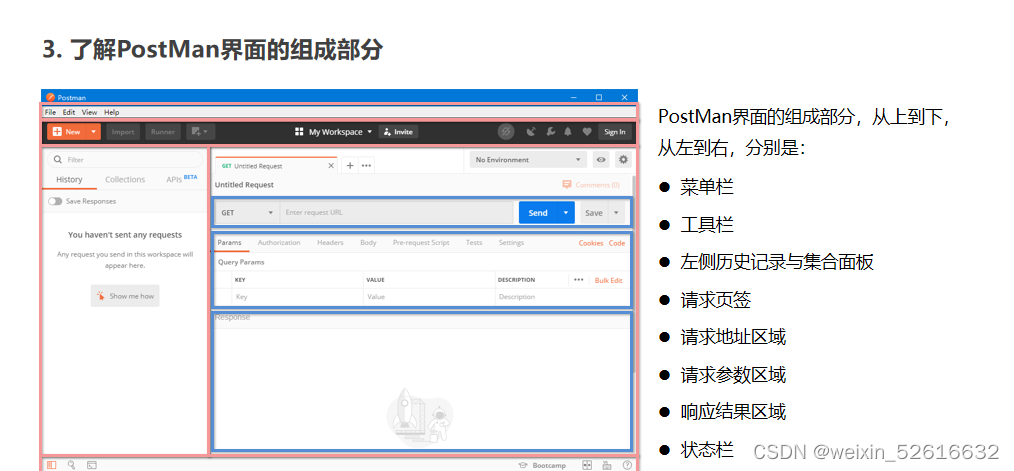Select the Settings tab

511,243
